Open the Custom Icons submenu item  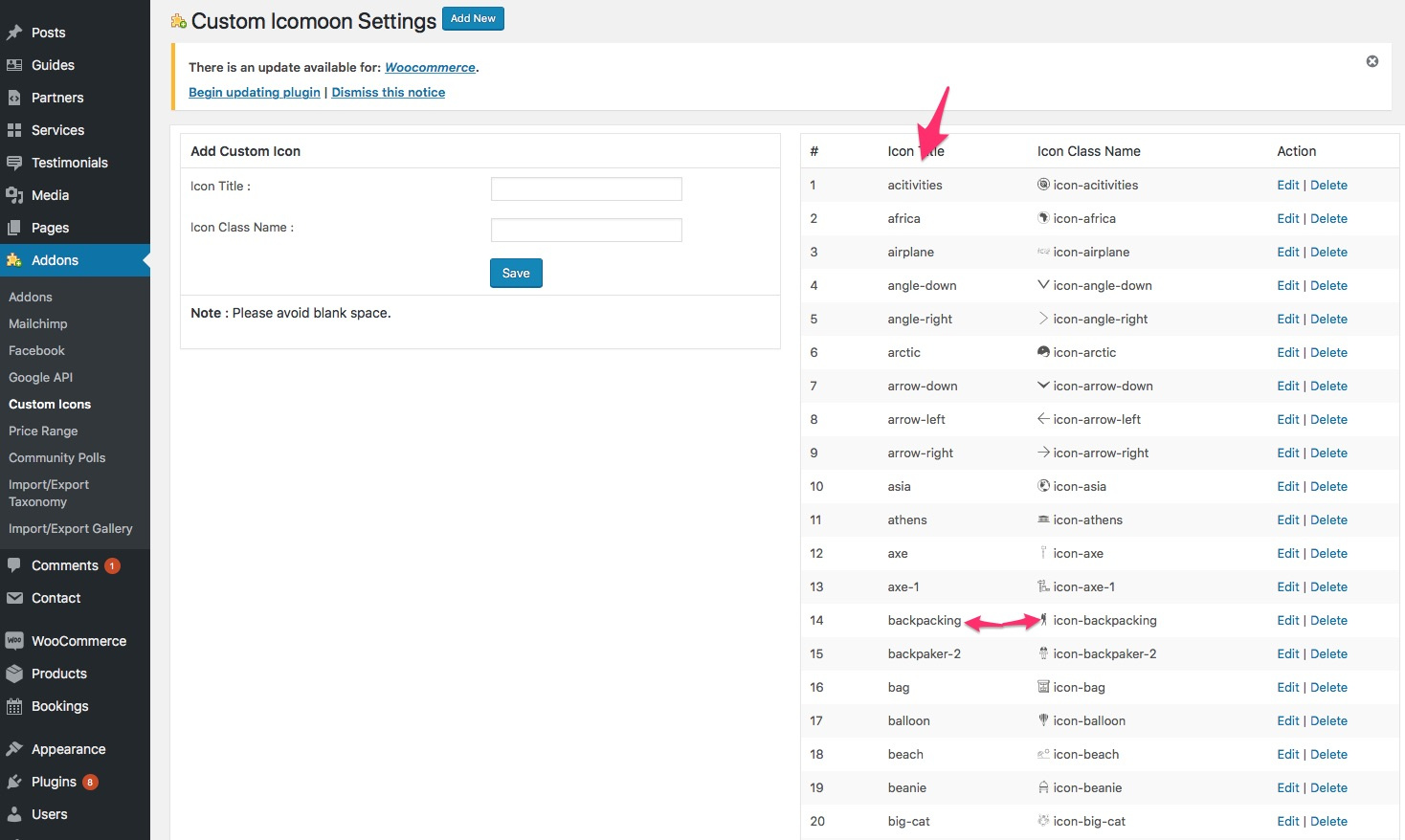pos(50,404)
